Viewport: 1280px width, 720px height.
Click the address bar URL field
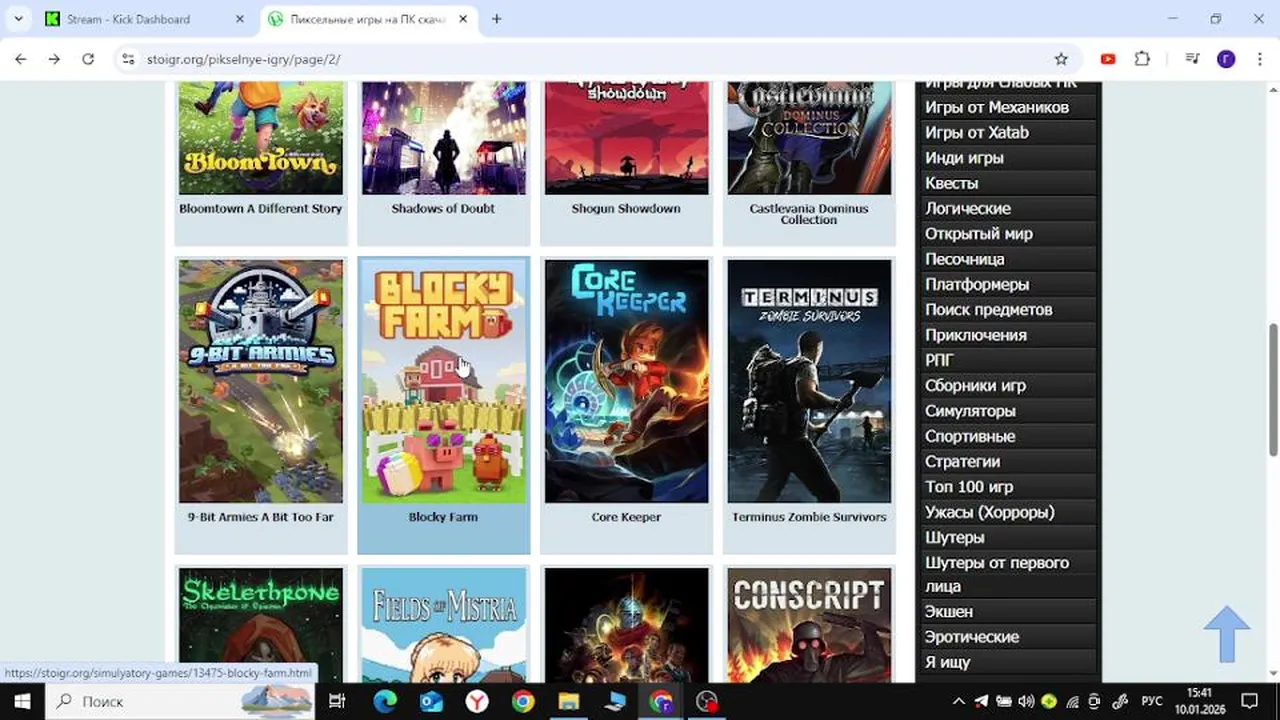point(590,59)
